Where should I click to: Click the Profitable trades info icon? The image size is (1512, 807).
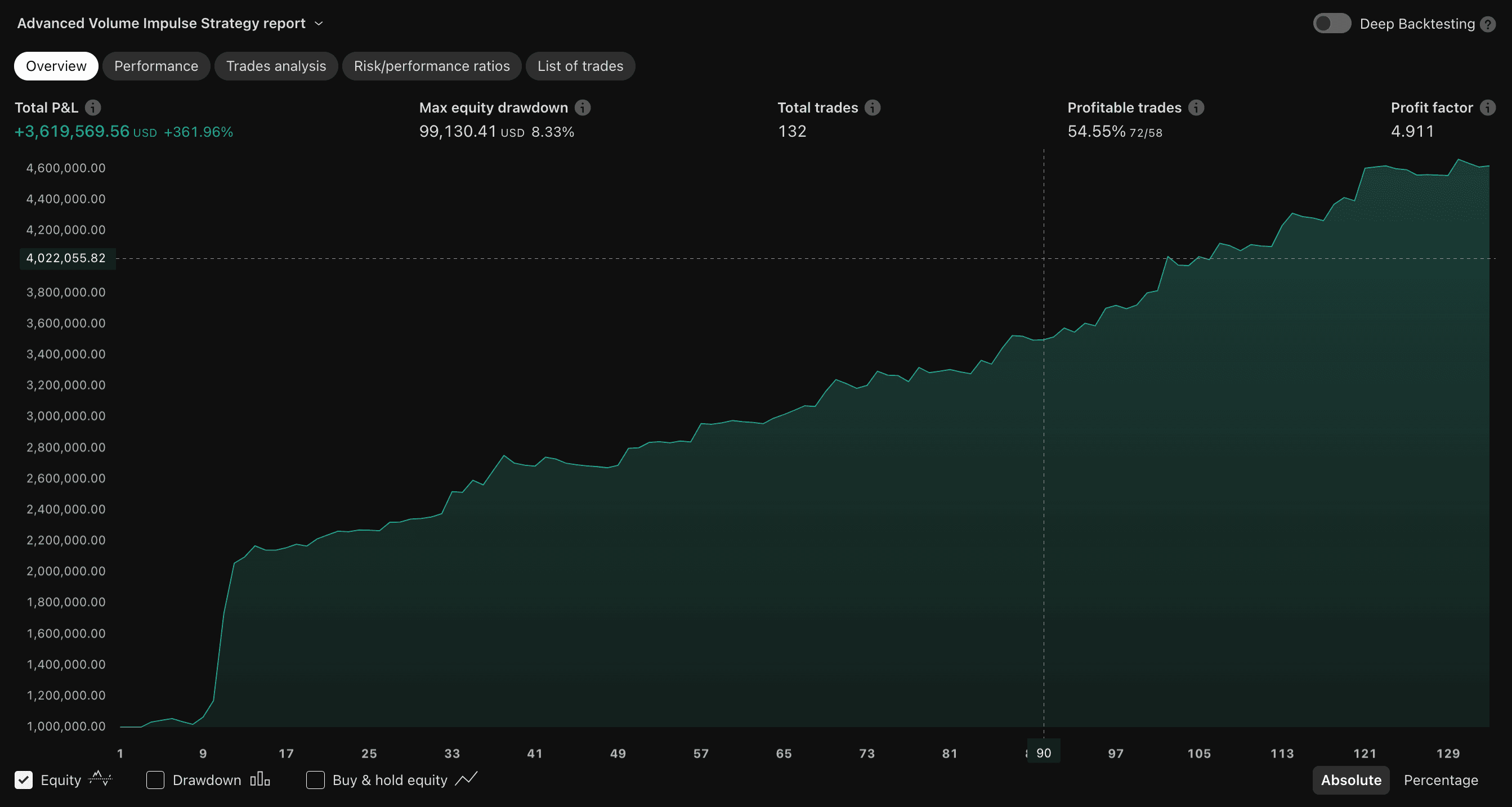[1196, 107]
